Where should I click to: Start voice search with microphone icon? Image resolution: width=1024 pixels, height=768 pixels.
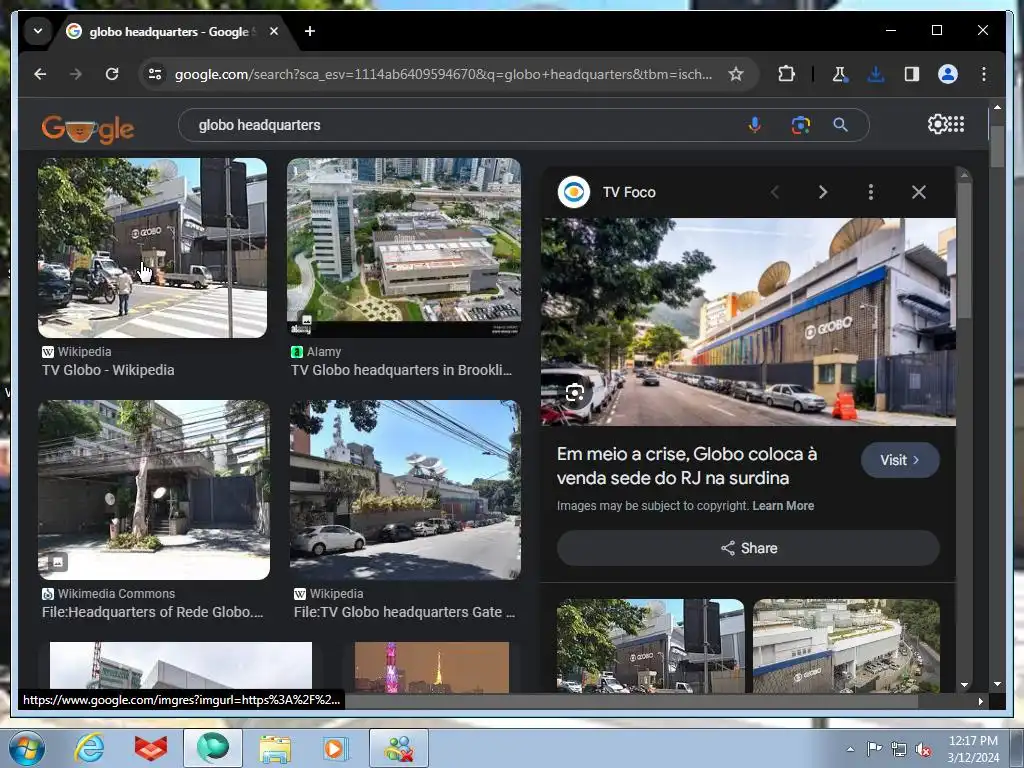pos(754,125)
